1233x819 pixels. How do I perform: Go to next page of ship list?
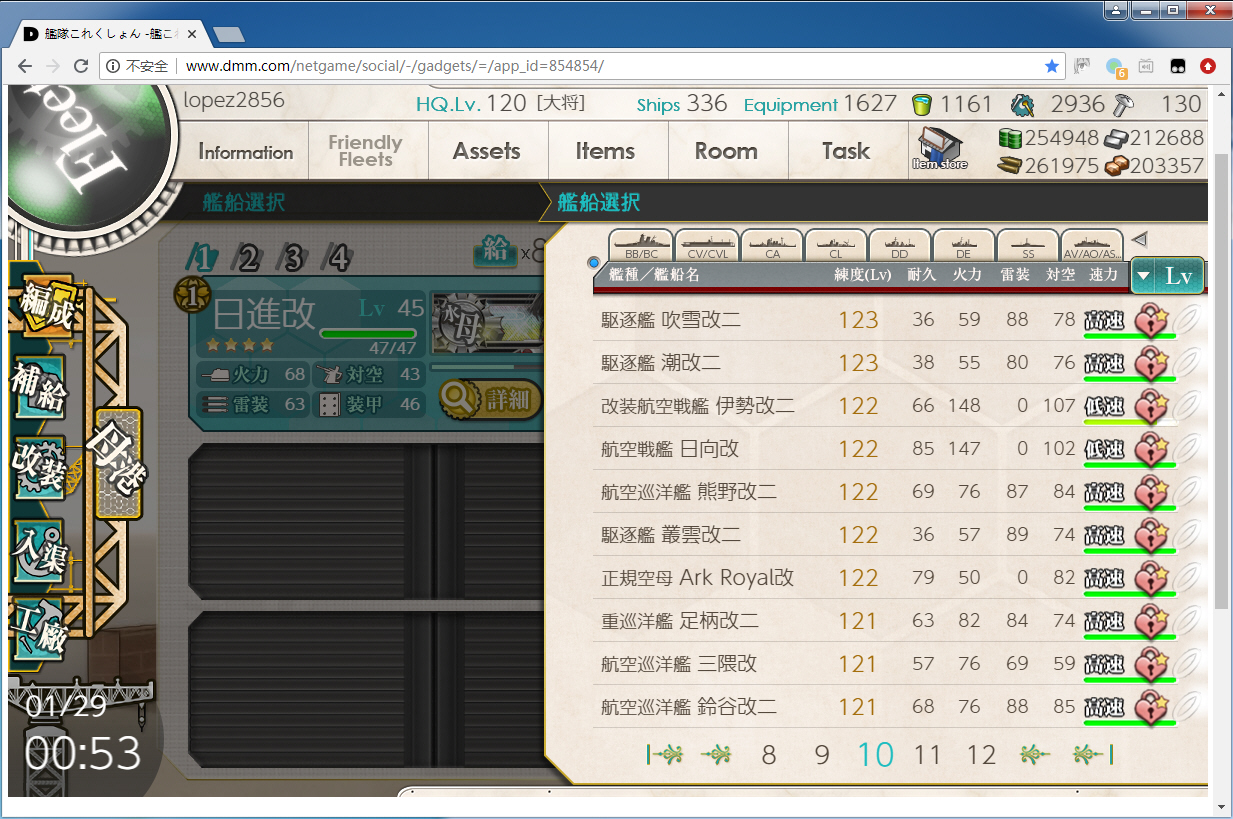pos(1034,755)
